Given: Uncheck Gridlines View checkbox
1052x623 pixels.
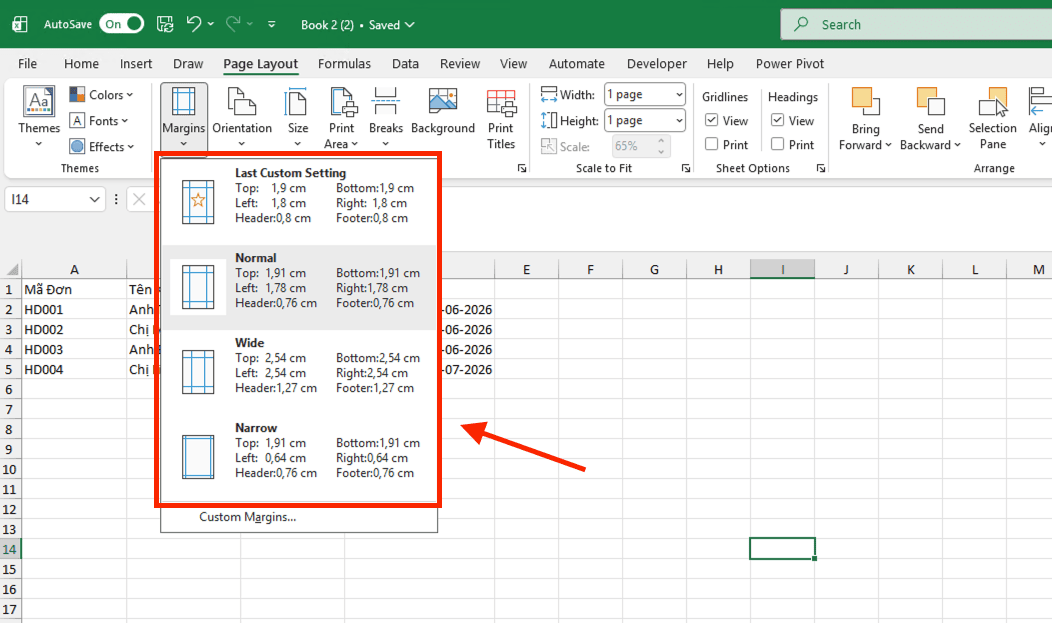Looking at the screenshot, I should (711, 120).
